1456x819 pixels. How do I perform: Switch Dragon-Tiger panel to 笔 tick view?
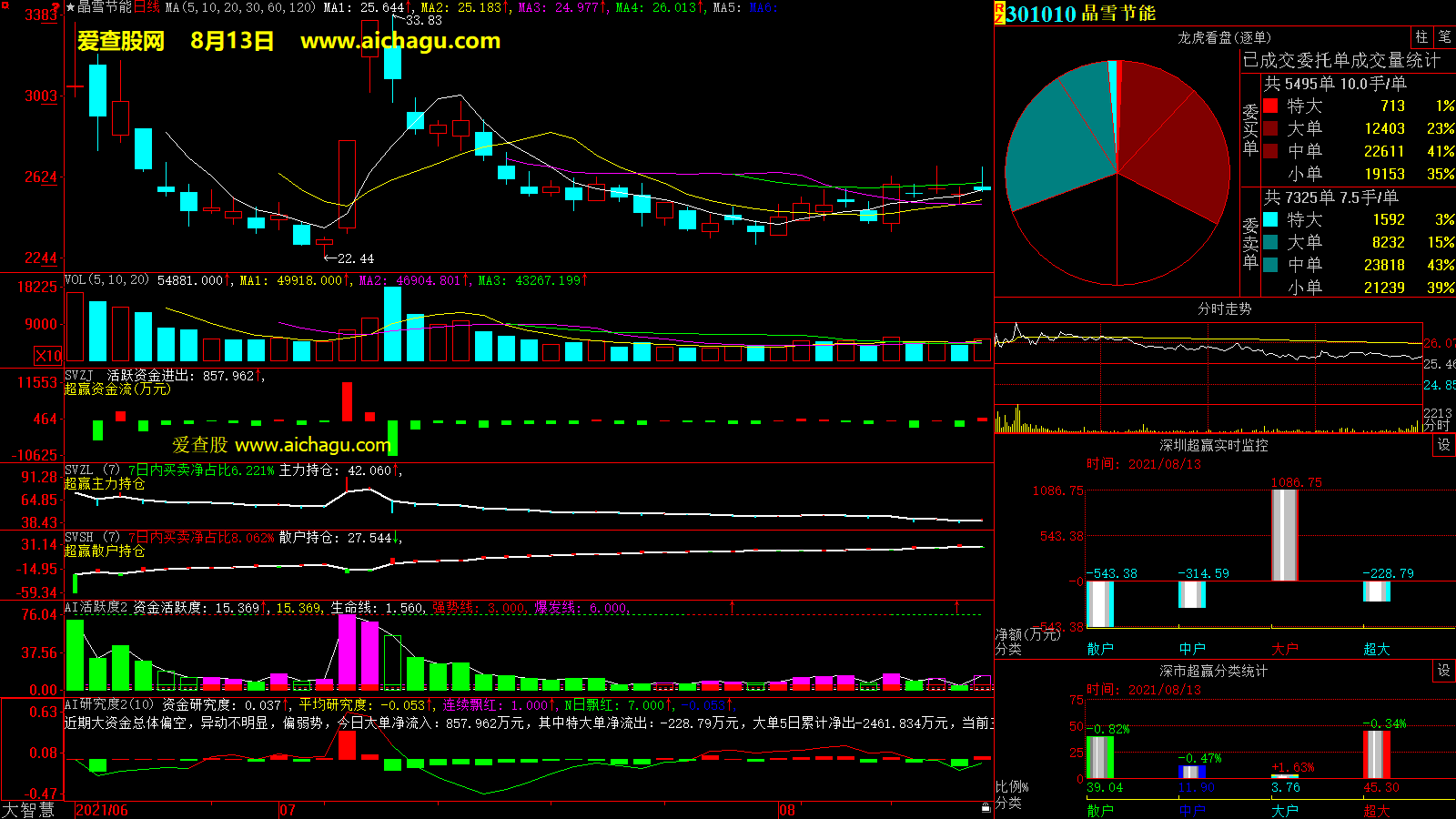[x=1444, y=37]
